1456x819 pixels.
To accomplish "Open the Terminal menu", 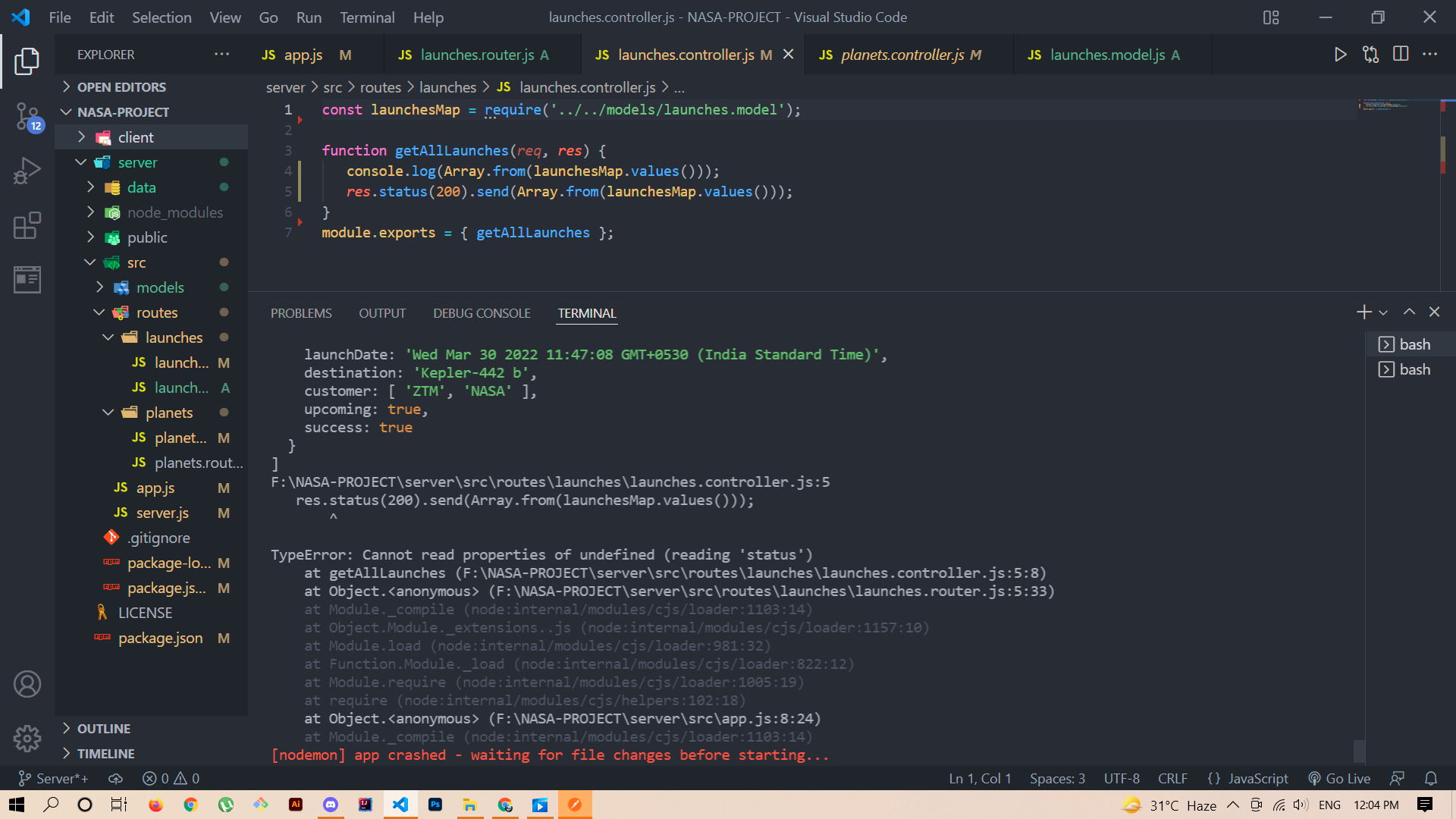I will tap(367, 17).
